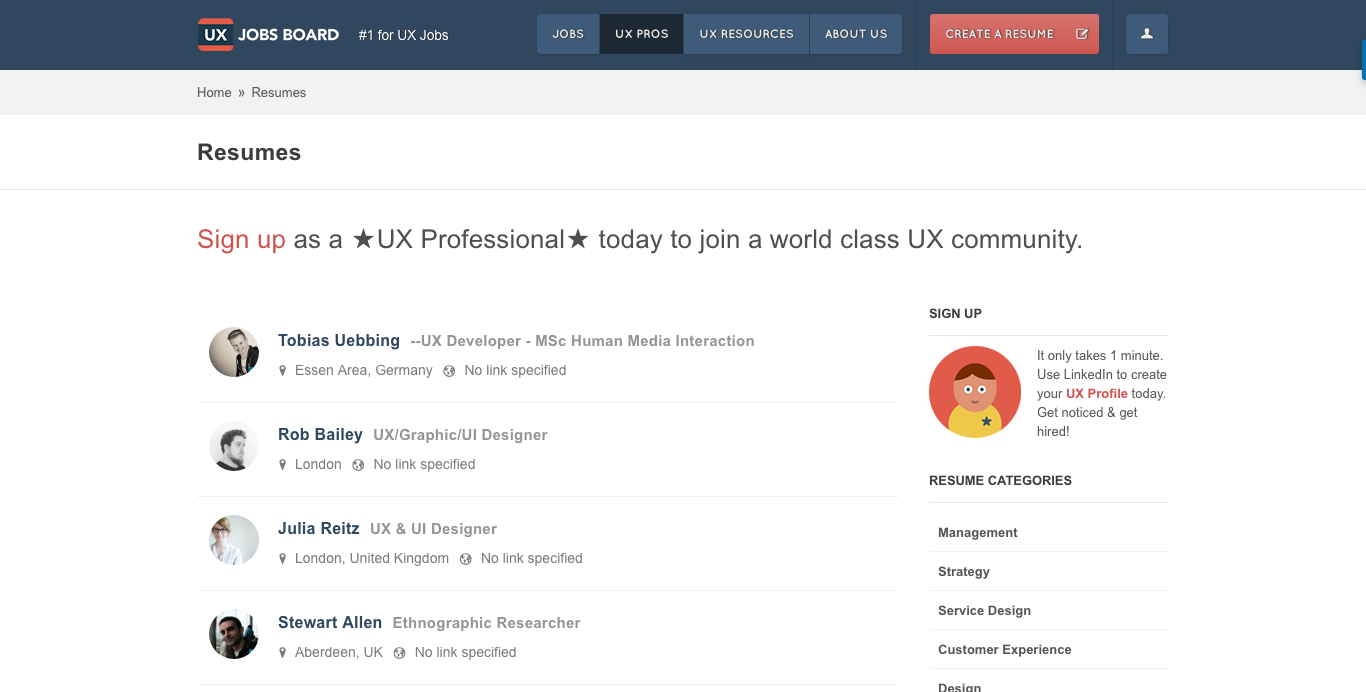The width and height of the screenshot is (1366, 692).
Task: Browse the Management resume category
Action: point(977,532)
